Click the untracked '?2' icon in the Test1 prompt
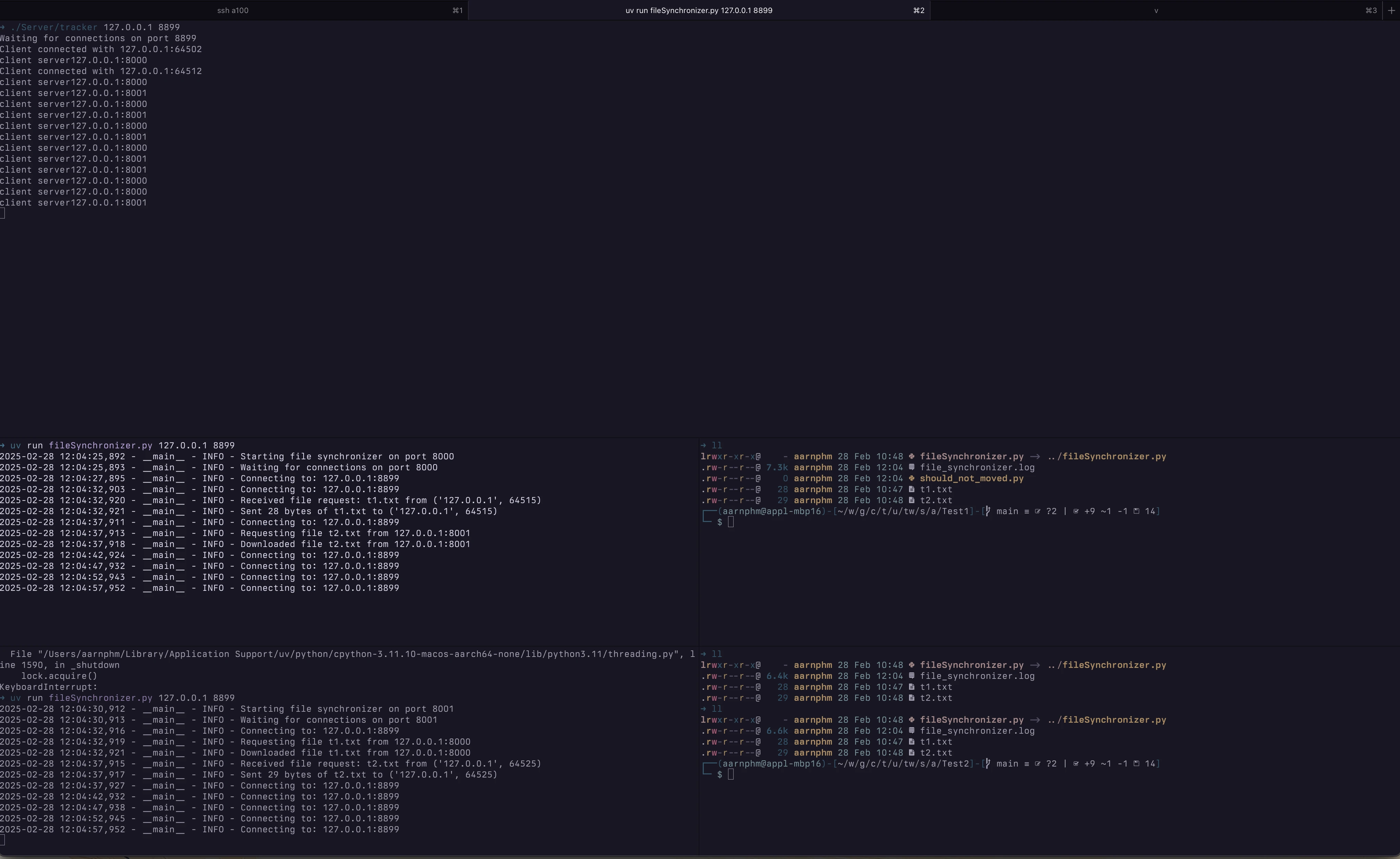This screenshot has width=1400, height=859. (1037, 511)
